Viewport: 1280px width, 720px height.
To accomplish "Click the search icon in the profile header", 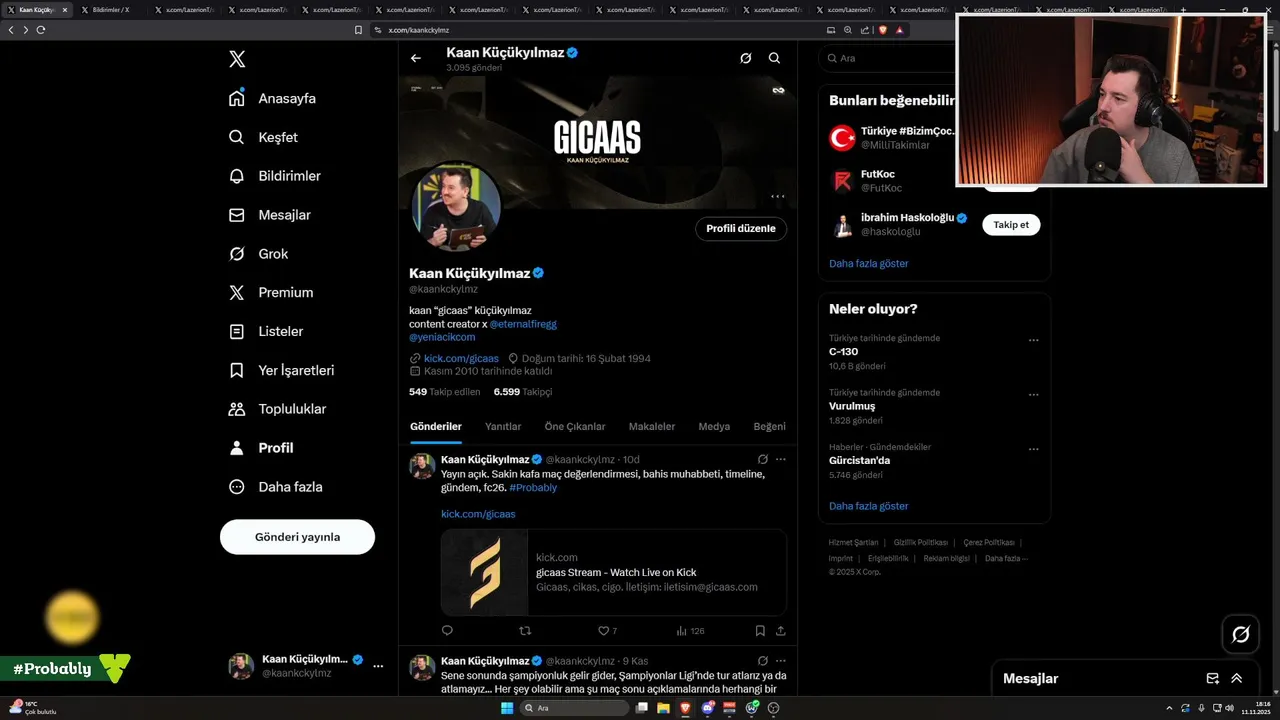I will [x=774, y=58].
